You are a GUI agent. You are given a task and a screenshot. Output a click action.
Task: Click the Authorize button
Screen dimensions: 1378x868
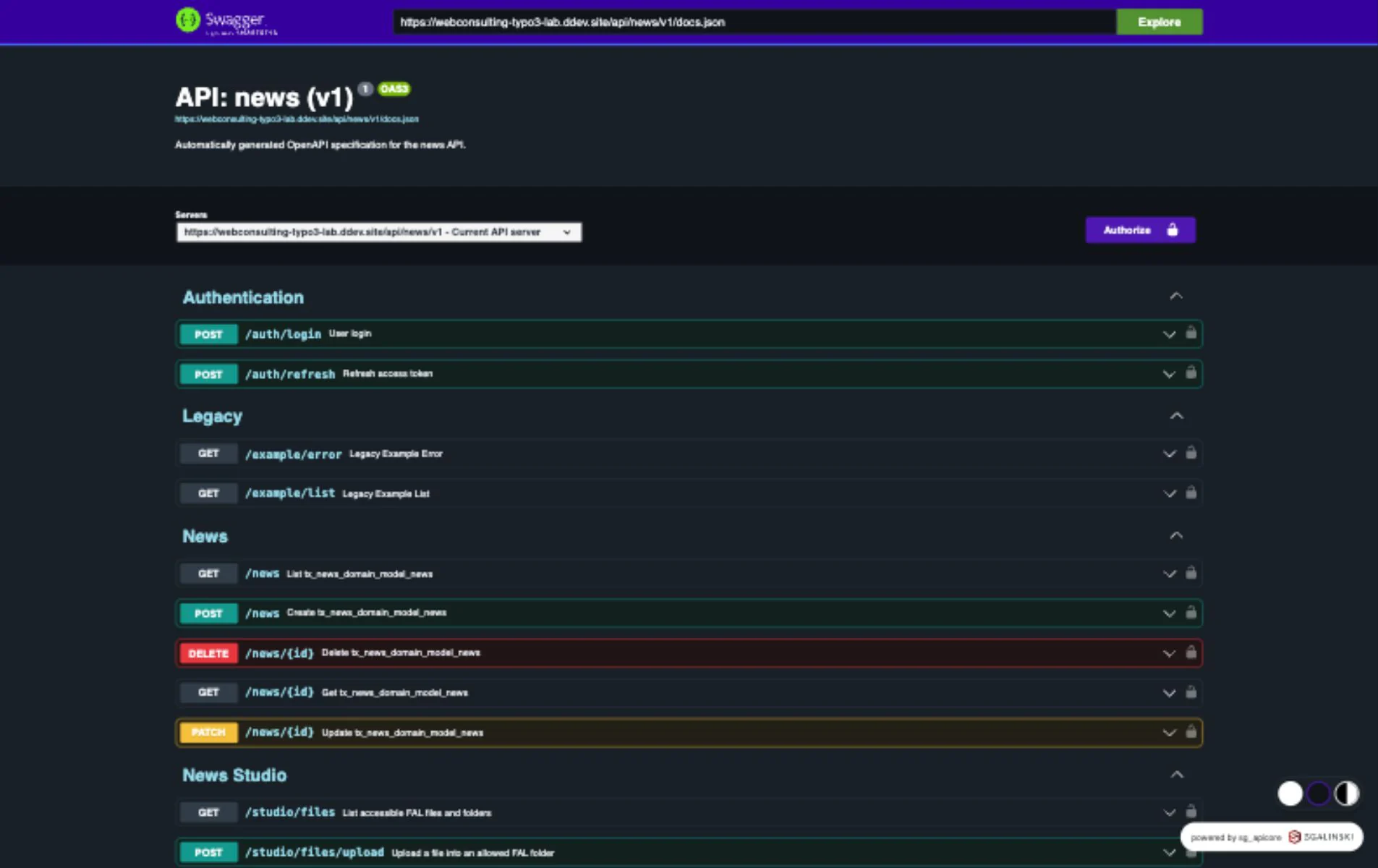click(x=1140, y=230)
